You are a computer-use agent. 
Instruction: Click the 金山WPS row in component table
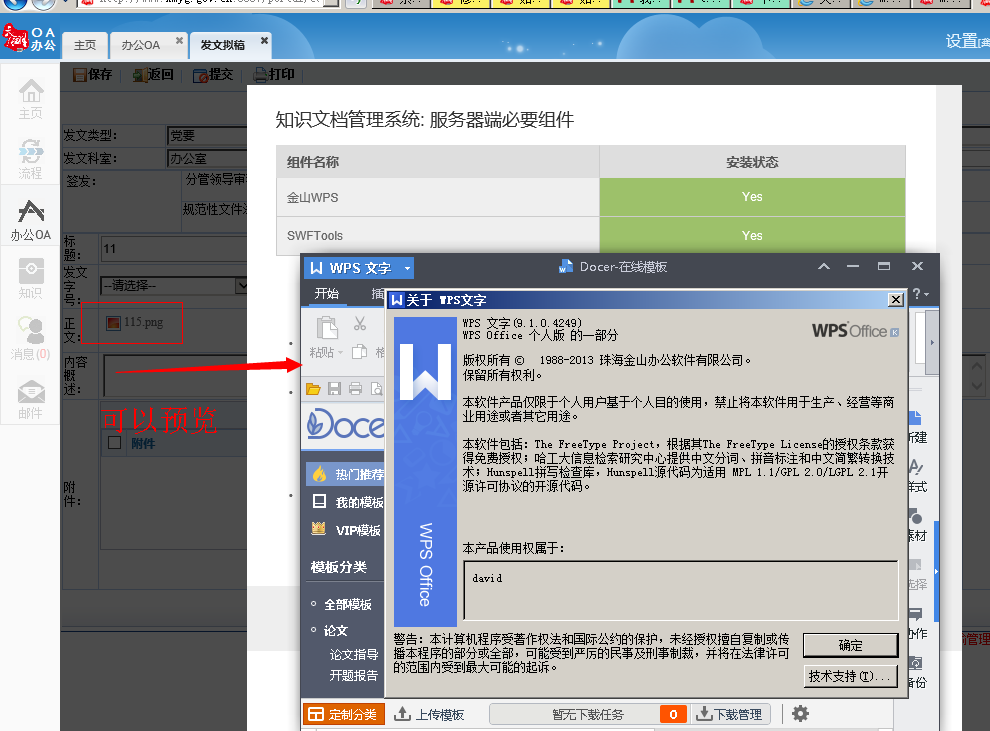(x=590, y=197)
